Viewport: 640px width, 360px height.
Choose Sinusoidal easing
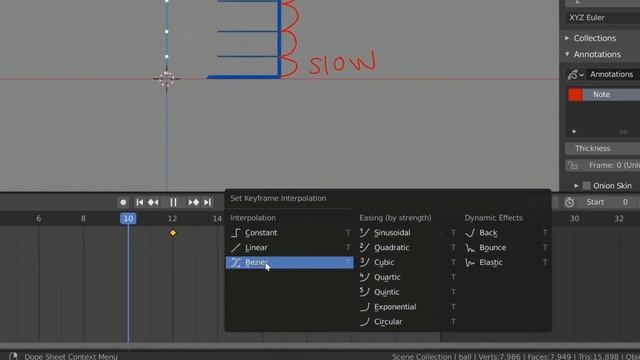coord(408,233)
